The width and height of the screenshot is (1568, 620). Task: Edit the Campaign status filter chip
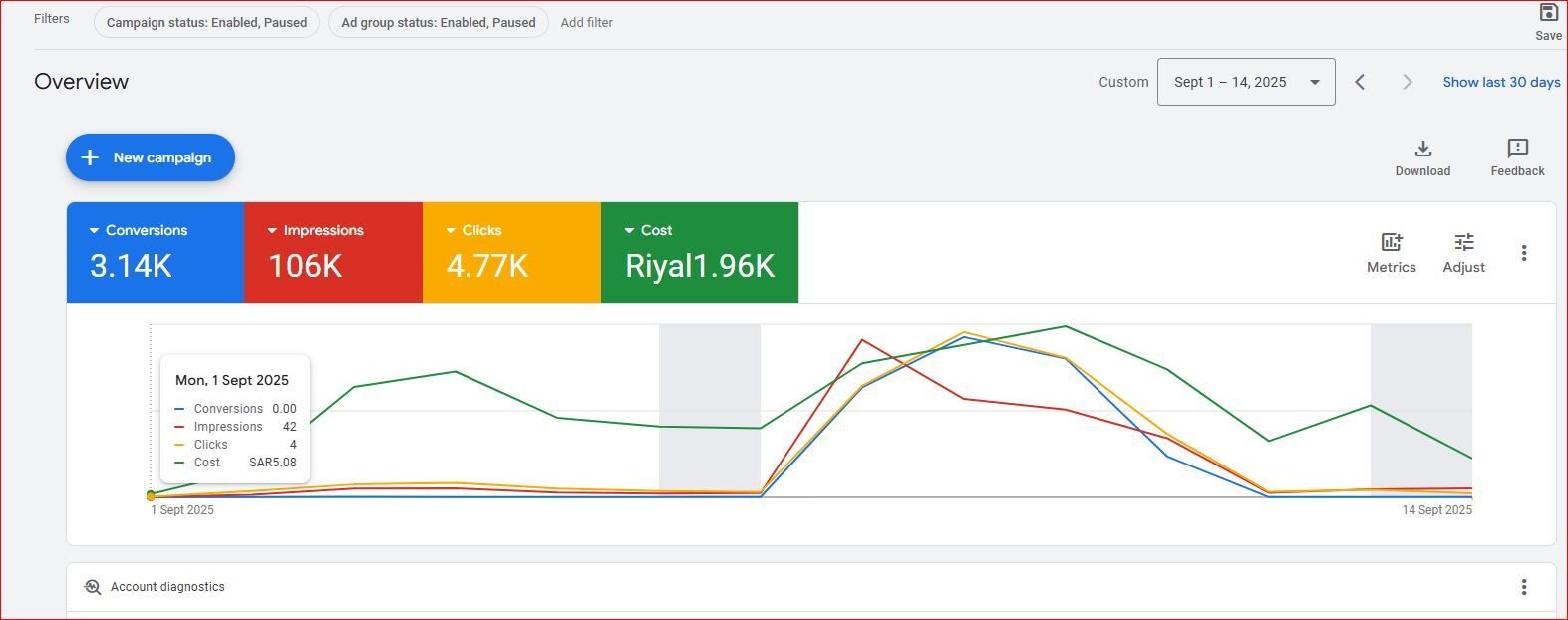pos(206,22)
